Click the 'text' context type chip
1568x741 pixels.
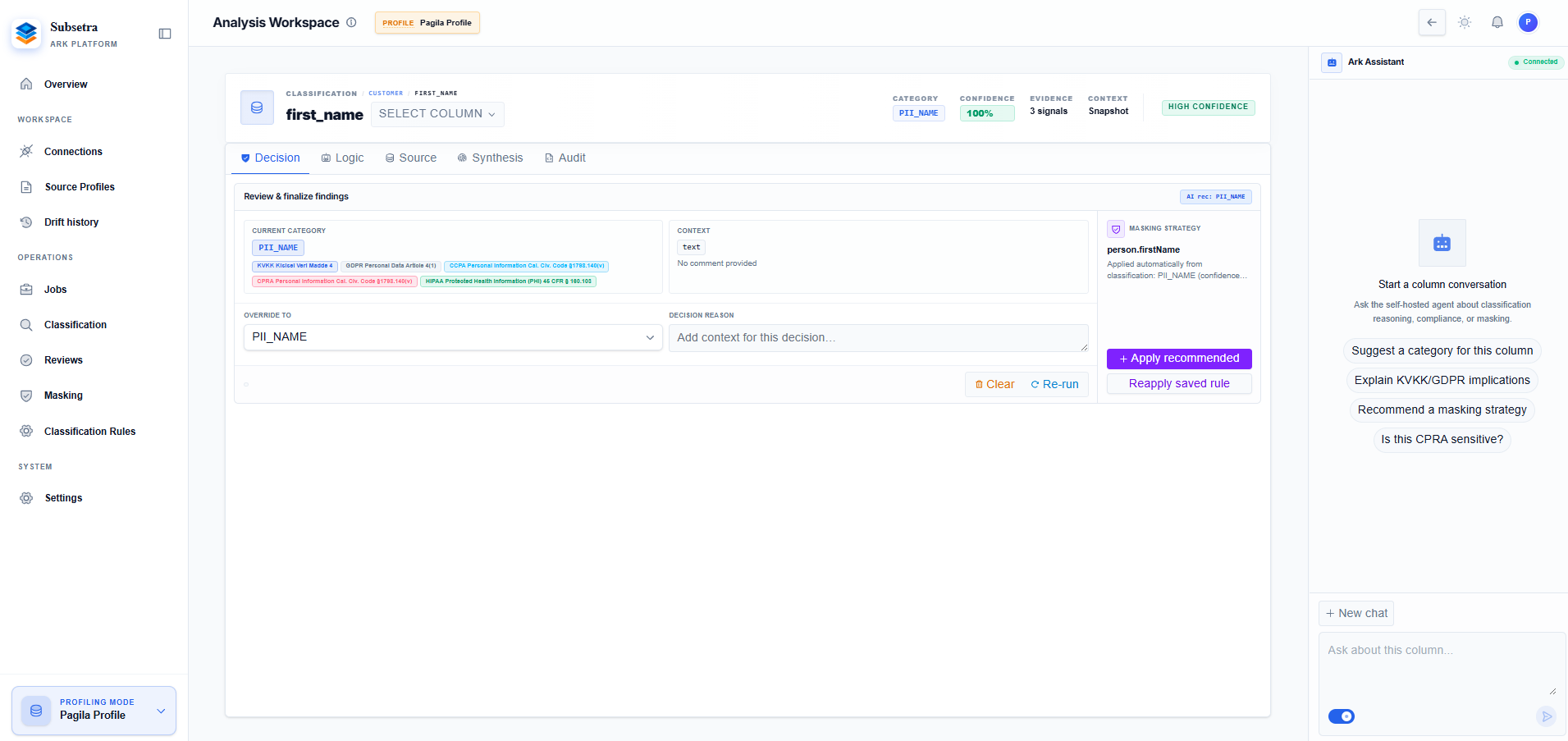coord(692,247)
